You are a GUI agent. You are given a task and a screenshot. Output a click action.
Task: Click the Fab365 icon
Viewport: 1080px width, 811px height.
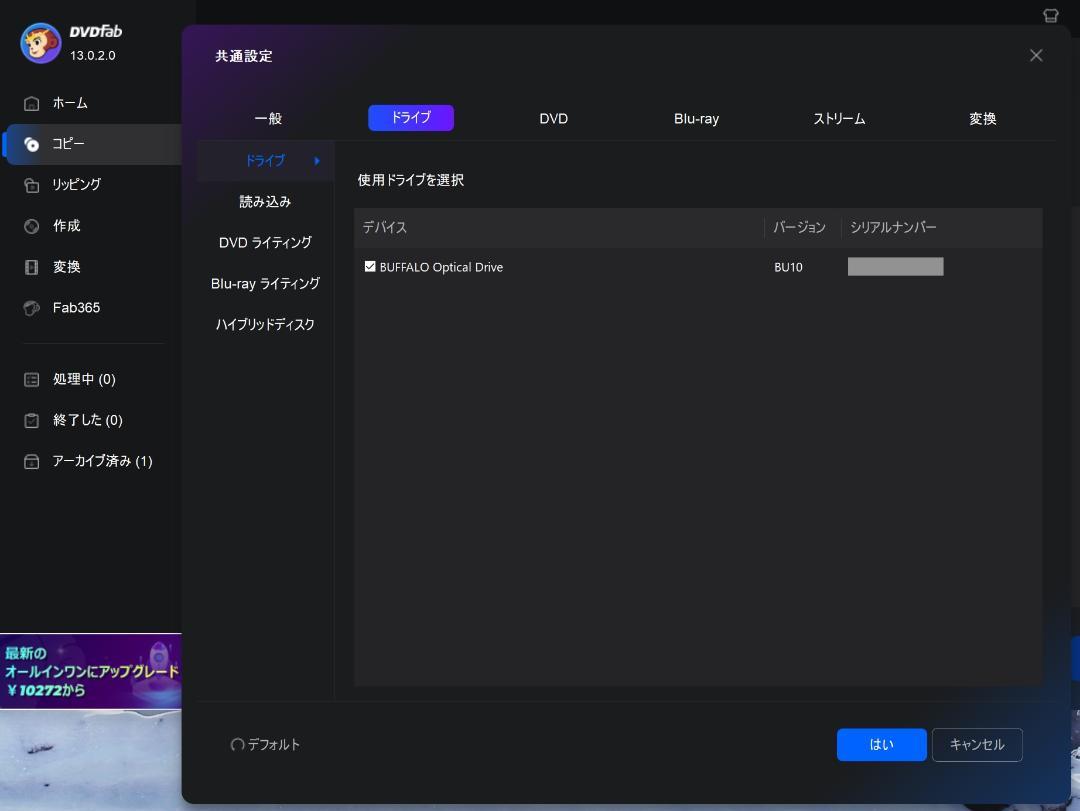click(x=32, y=308)
